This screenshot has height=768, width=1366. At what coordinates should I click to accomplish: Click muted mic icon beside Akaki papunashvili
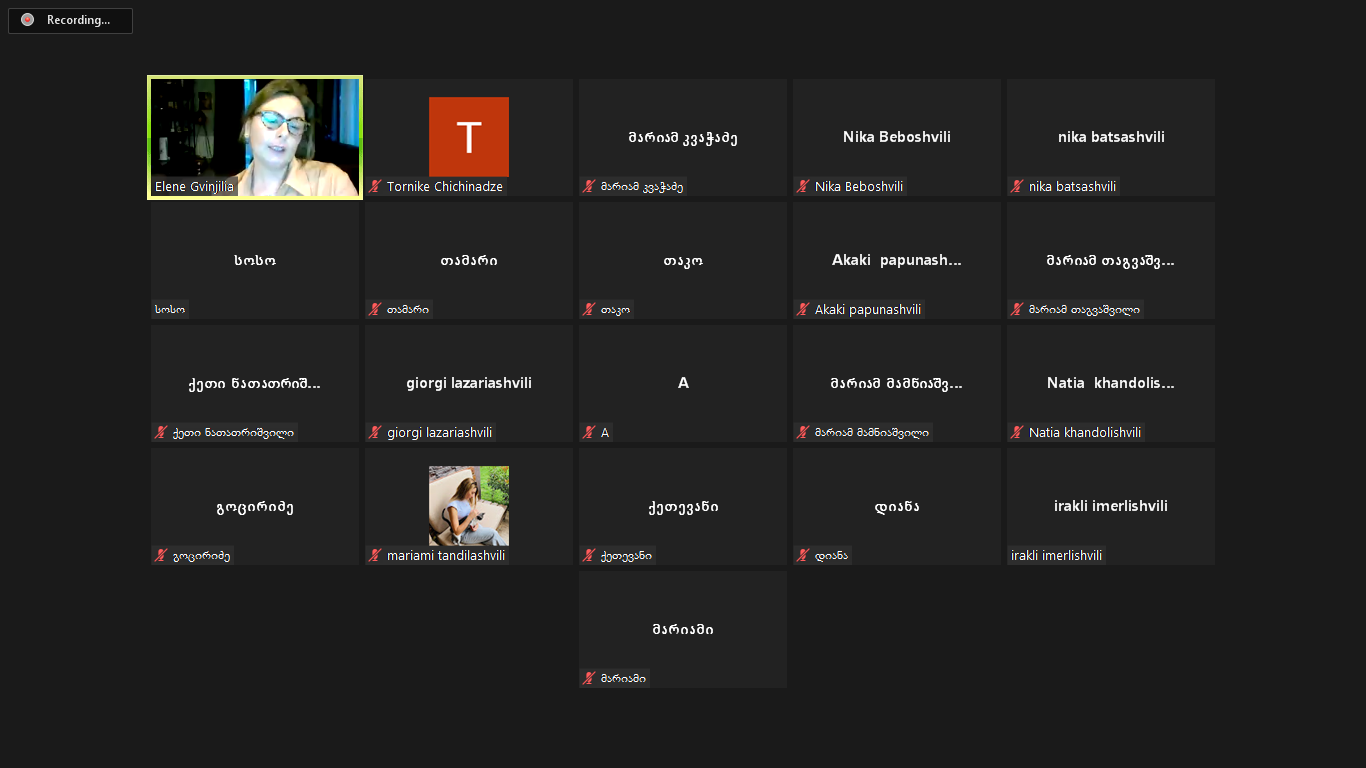point(802,310)
